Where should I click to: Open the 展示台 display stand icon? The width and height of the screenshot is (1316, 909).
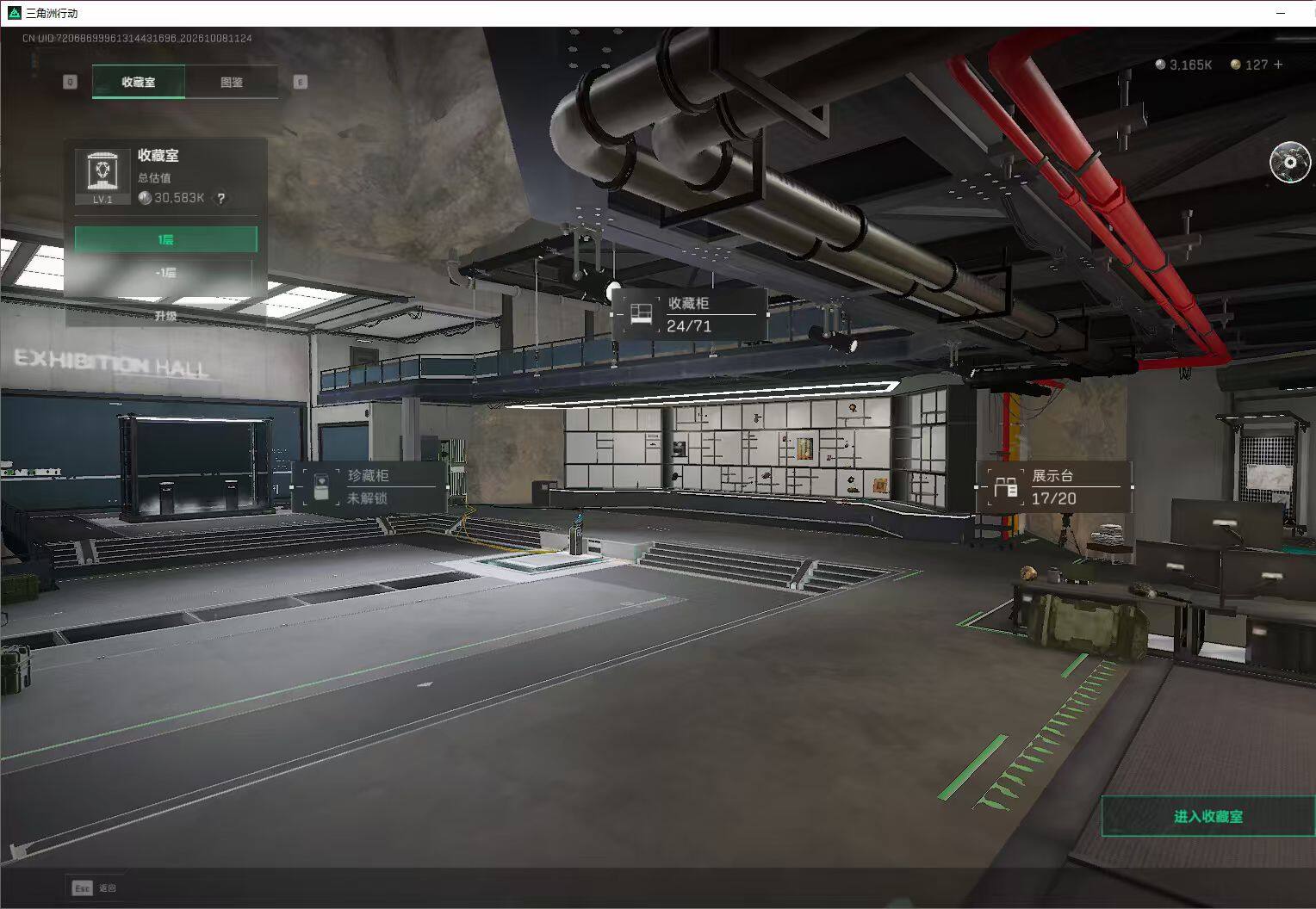(1005, 486)
